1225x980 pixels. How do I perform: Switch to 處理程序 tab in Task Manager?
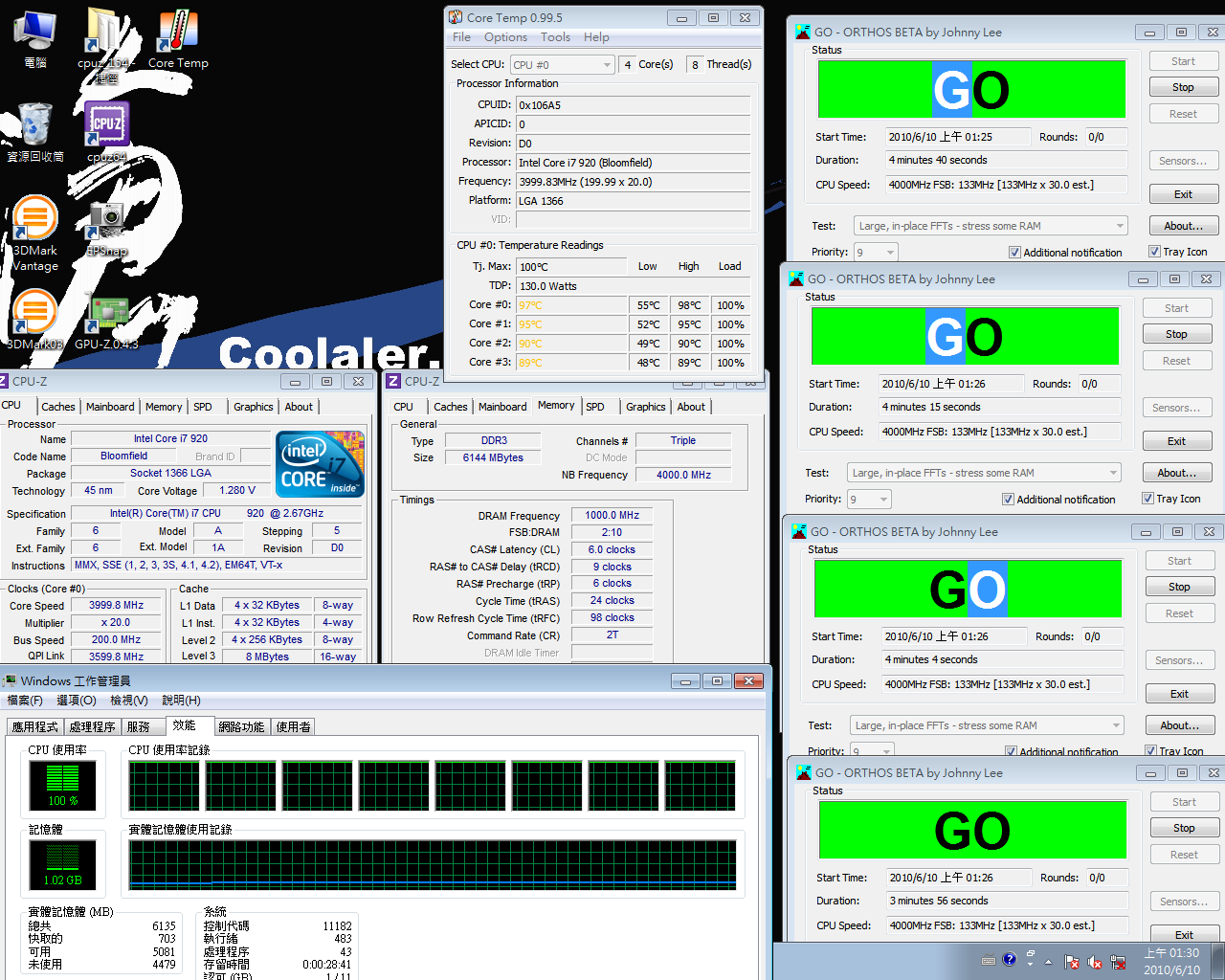tap(93, 727)
